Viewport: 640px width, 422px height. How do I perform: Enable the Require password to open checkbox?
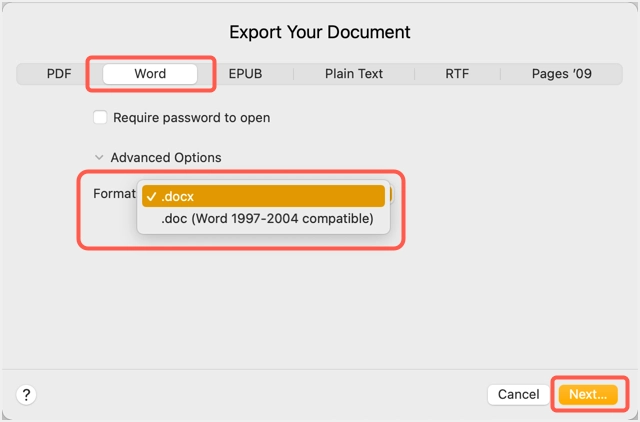tap(100, 118)
